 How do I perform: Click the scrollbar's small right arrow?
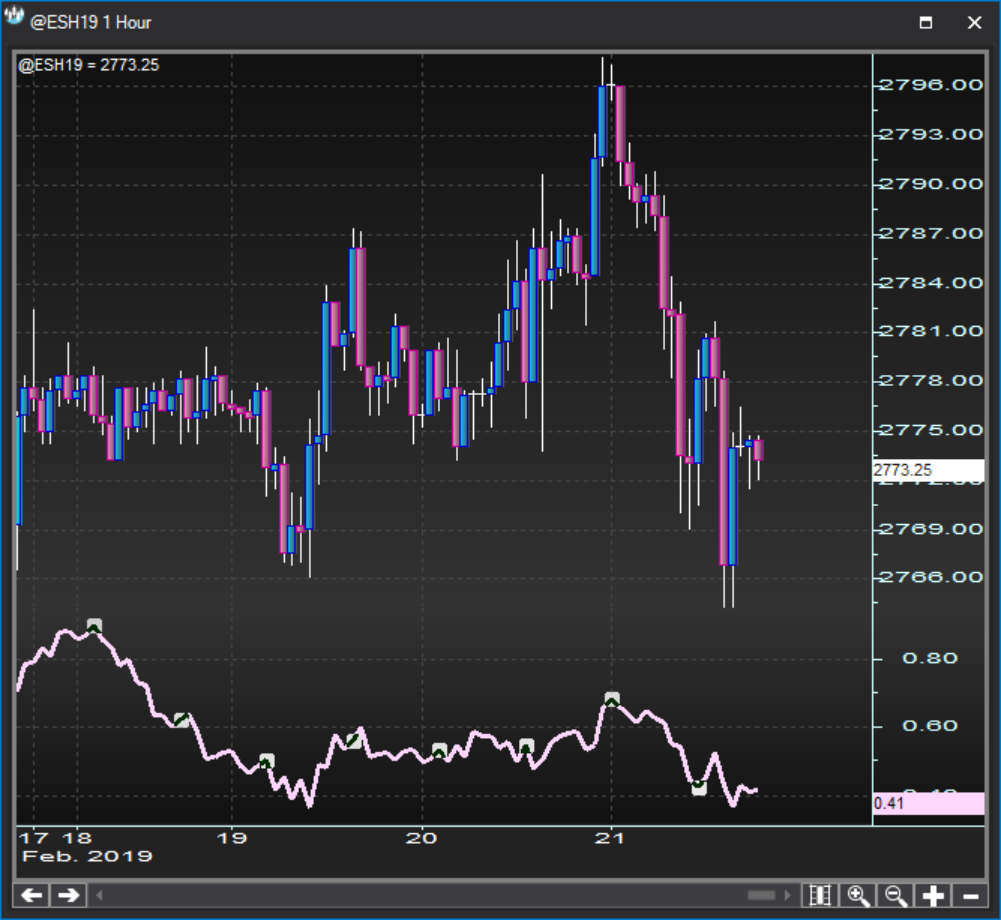tap(788, 895)
